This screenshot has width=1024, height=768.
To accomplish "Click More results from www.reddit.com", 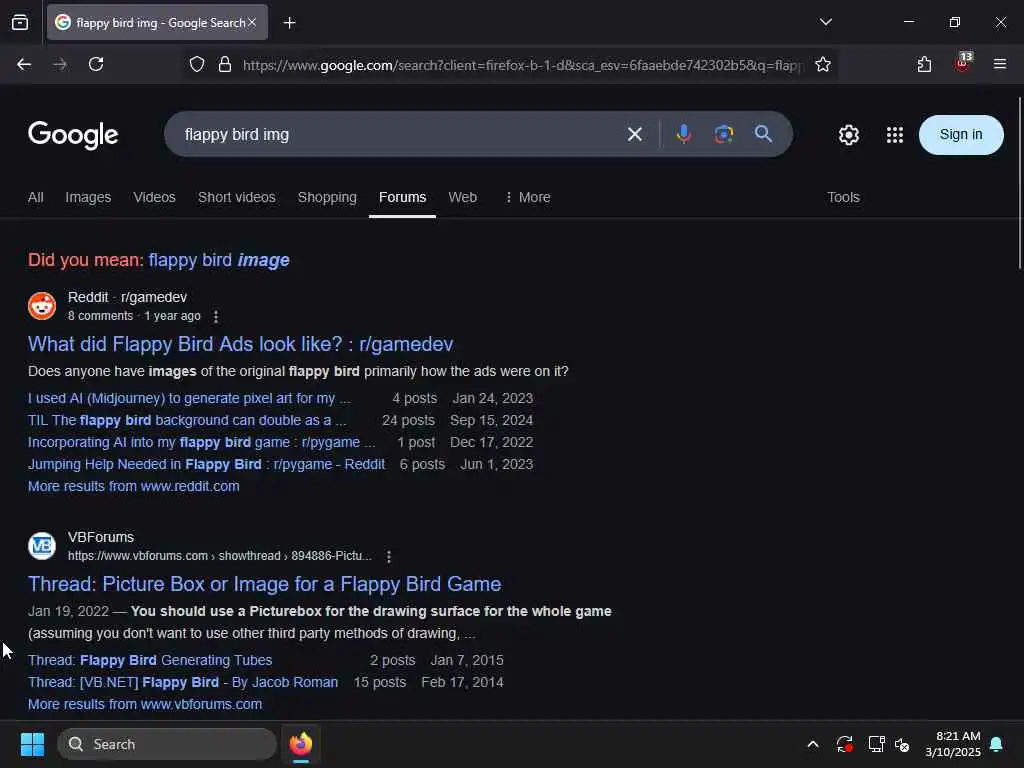I will pos(133,487).
